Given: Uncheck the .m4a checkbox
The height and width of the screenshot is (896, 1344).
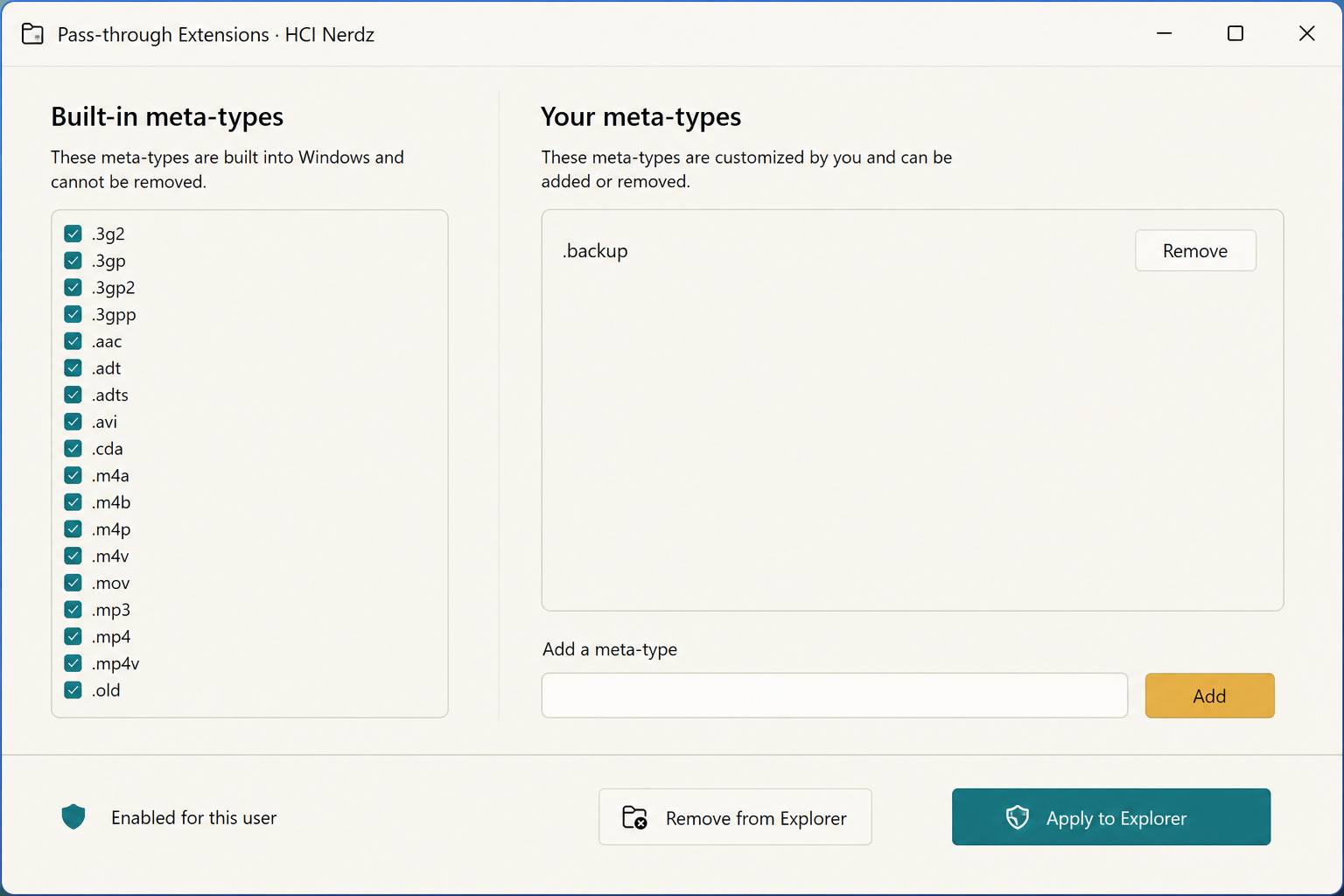Looking at the screenshot, I should pos(73,475).
